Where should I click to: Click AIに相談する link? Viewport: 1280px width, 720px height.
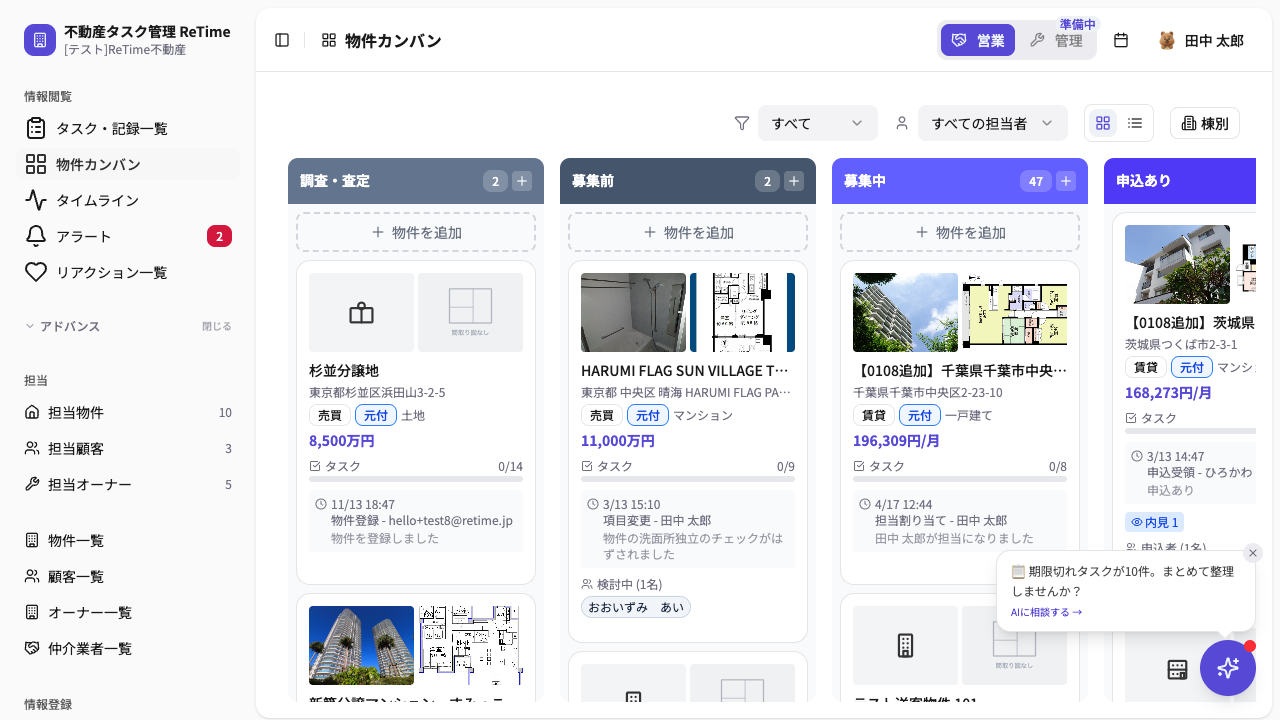(x=1046, y=612)
